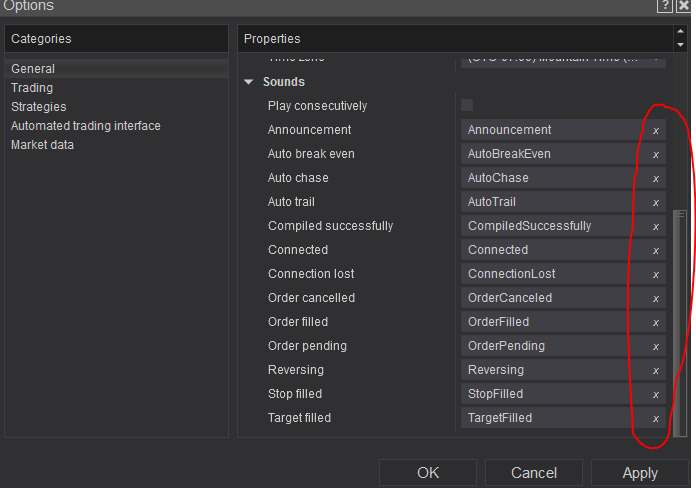Clear the Announcement sound with its x

pyautogui.click(x=656, y=130)
